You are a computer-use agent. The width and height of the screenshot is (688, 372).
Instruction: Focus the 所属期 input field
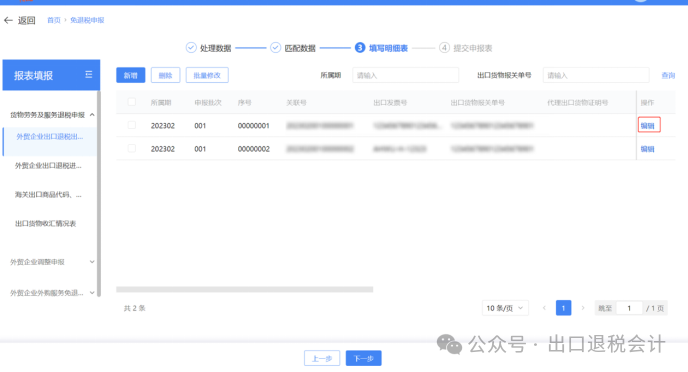[405, 75]
